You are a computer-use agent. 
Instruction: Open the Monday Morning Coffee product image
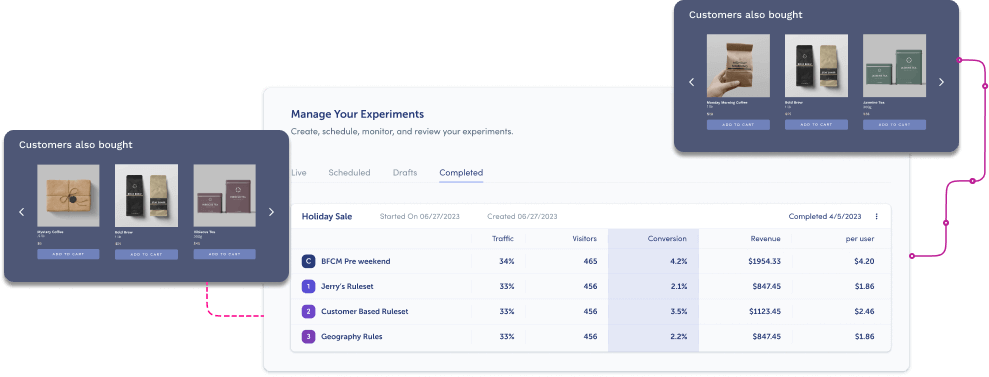738,66
